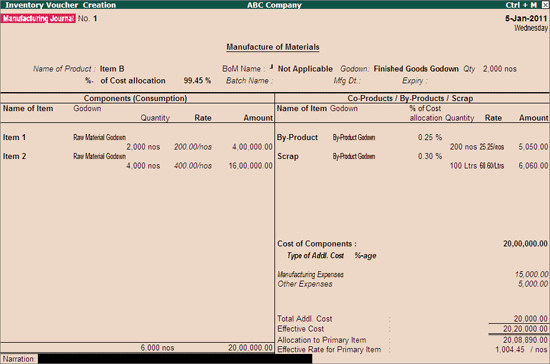Image resolution: width=550 pixels, height=364 pixels.
Task: Select the Finished Goods Godown field
Action: (x=416, y=69)
